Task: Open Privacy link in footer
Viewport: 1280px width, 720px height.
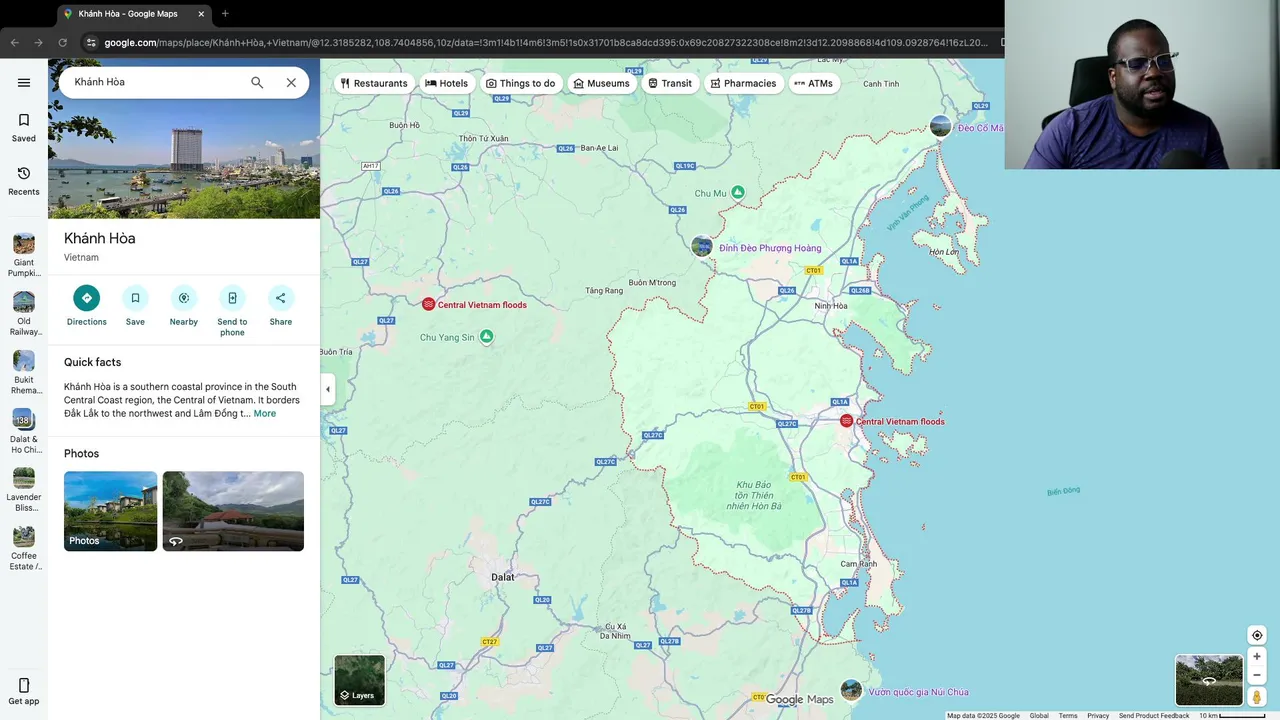Action: pos(1098,715)
